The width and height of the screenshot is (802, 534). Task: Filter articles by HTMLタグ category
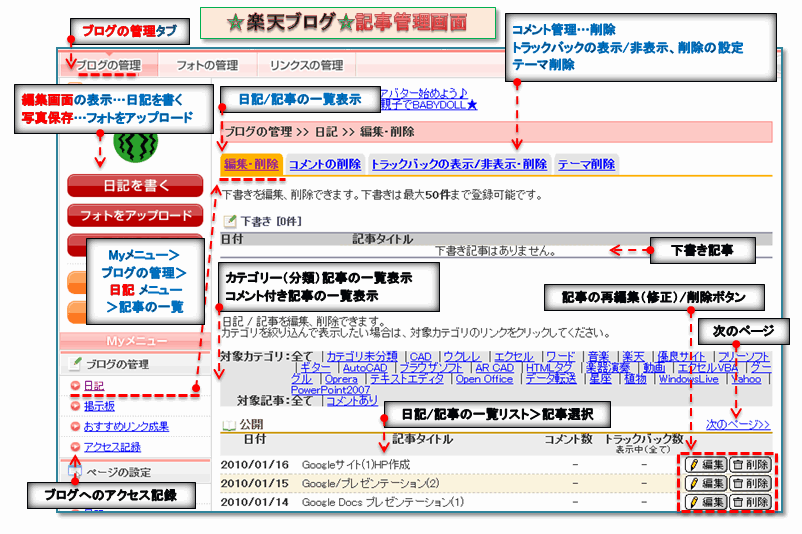tap(549, 368)
